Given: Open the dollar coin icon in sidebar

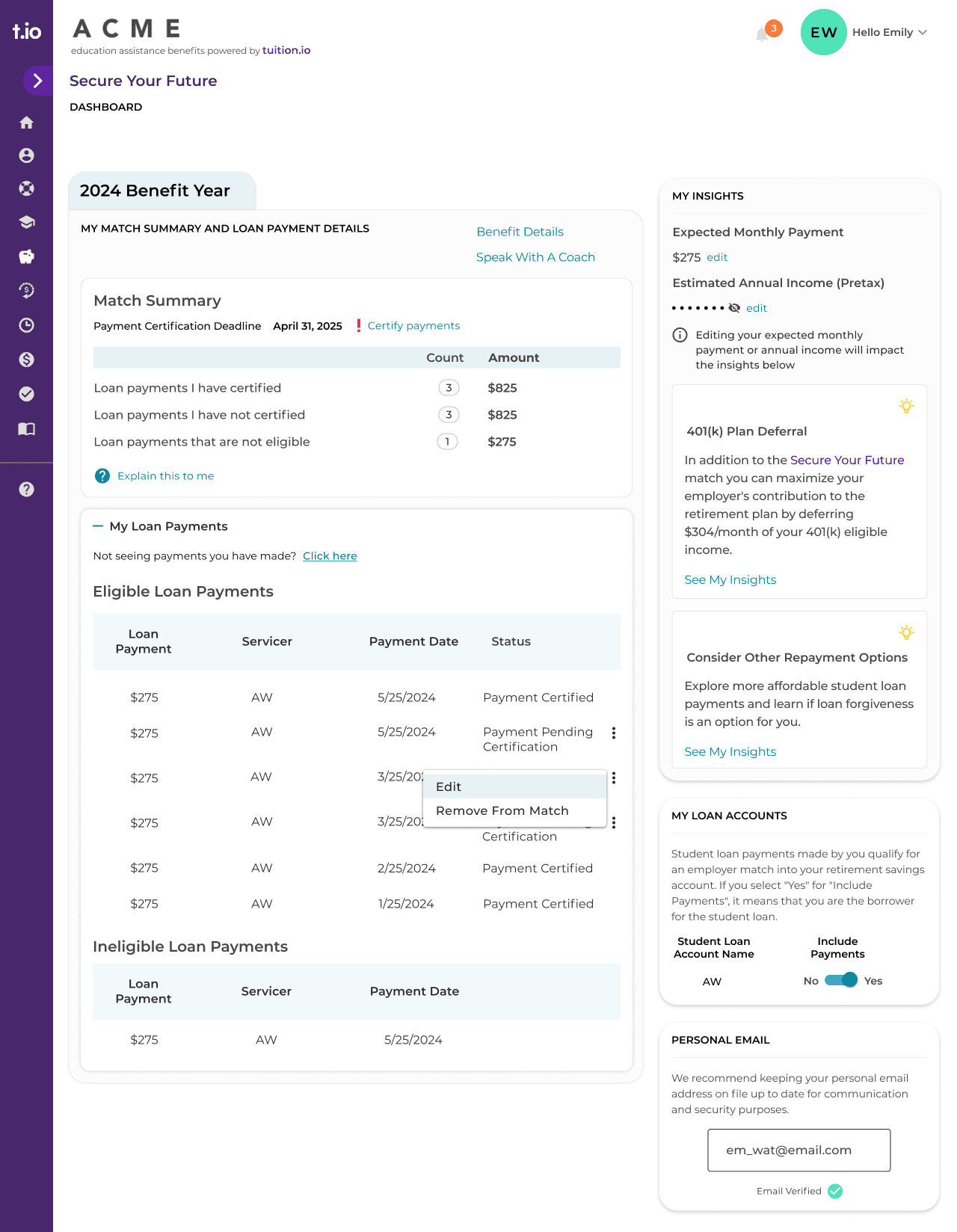Looking at the screenshot, I should click(x=27, y=360).
